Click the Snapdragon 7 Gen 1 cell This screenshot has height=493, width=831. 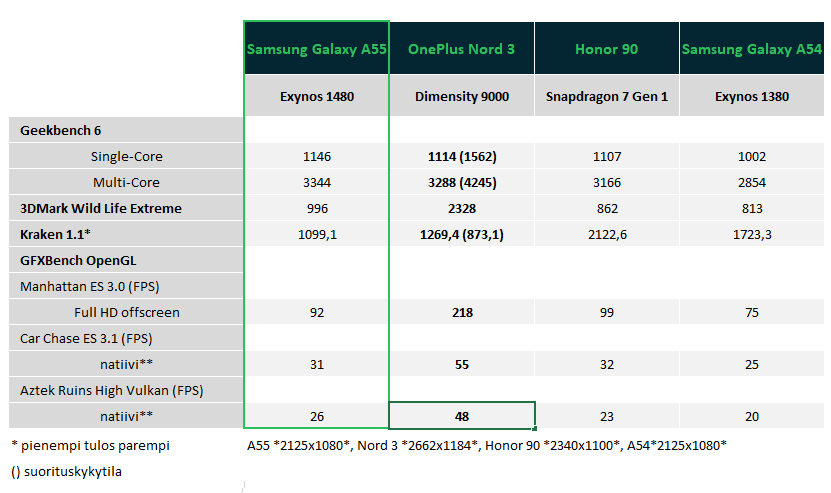pos(607,96)
